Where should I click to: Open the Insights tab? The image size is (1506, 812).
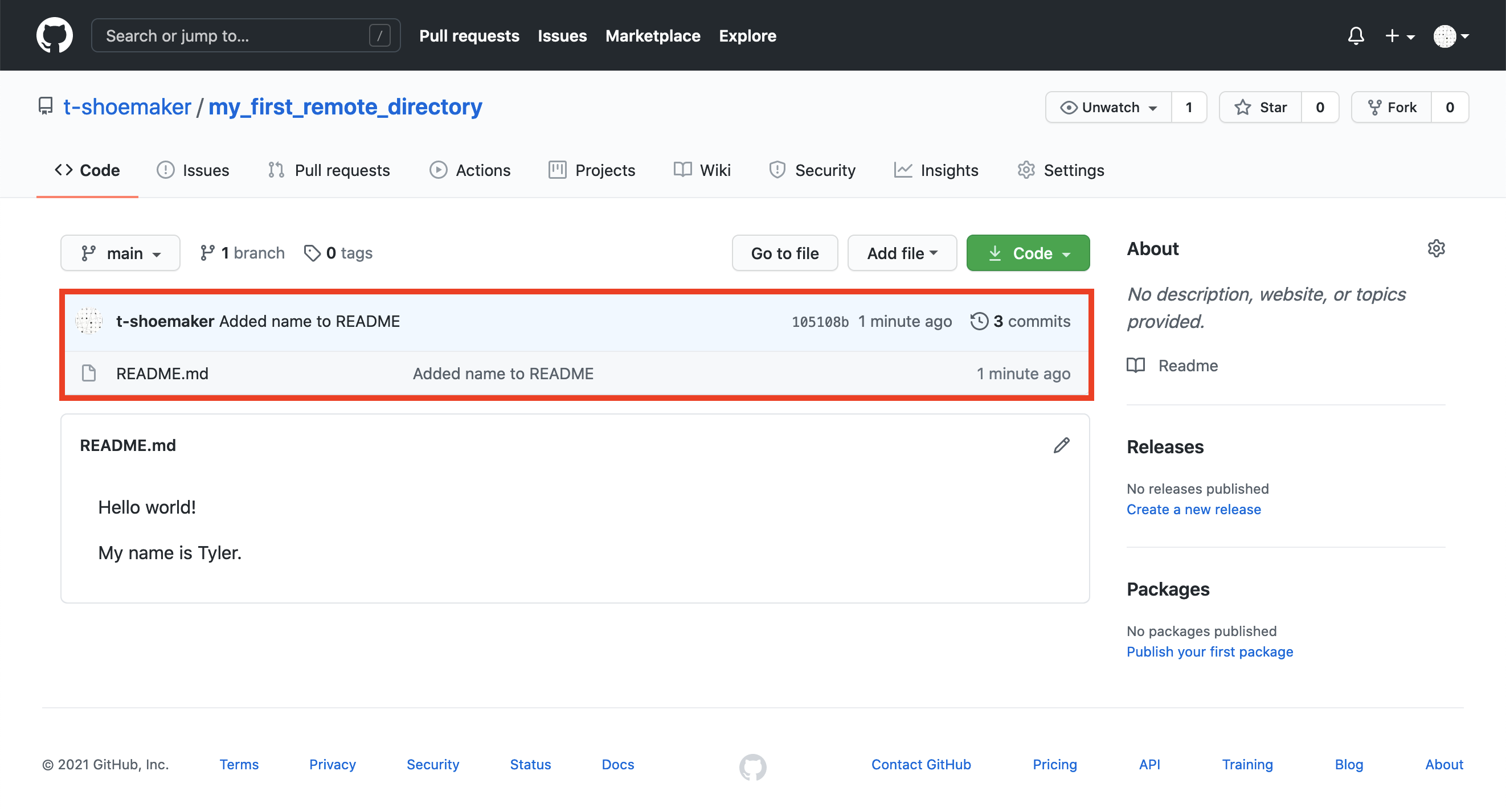(x=936, y=170)
